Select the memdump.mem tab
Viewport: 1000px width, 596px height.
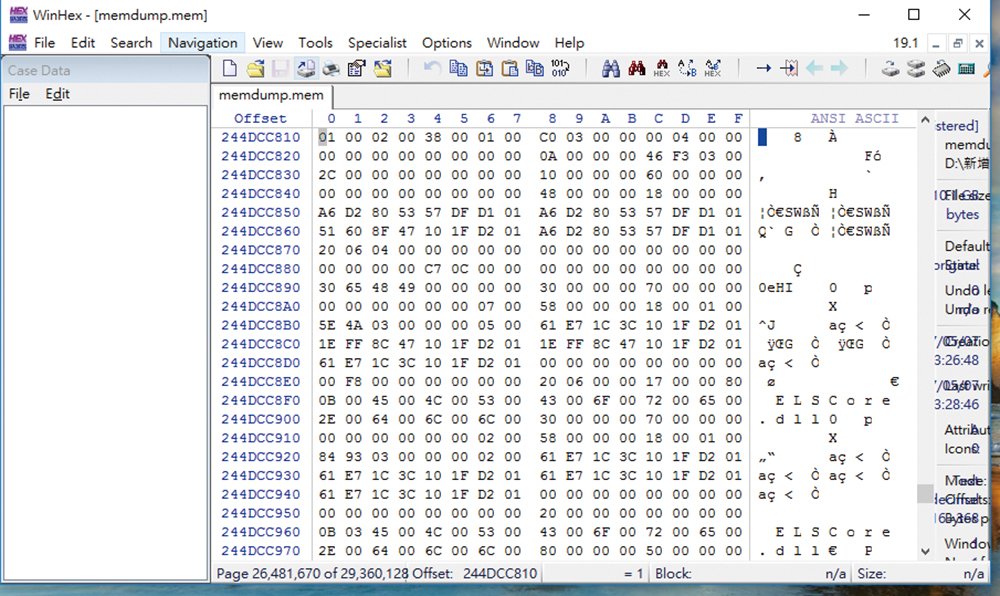point(272,96)
